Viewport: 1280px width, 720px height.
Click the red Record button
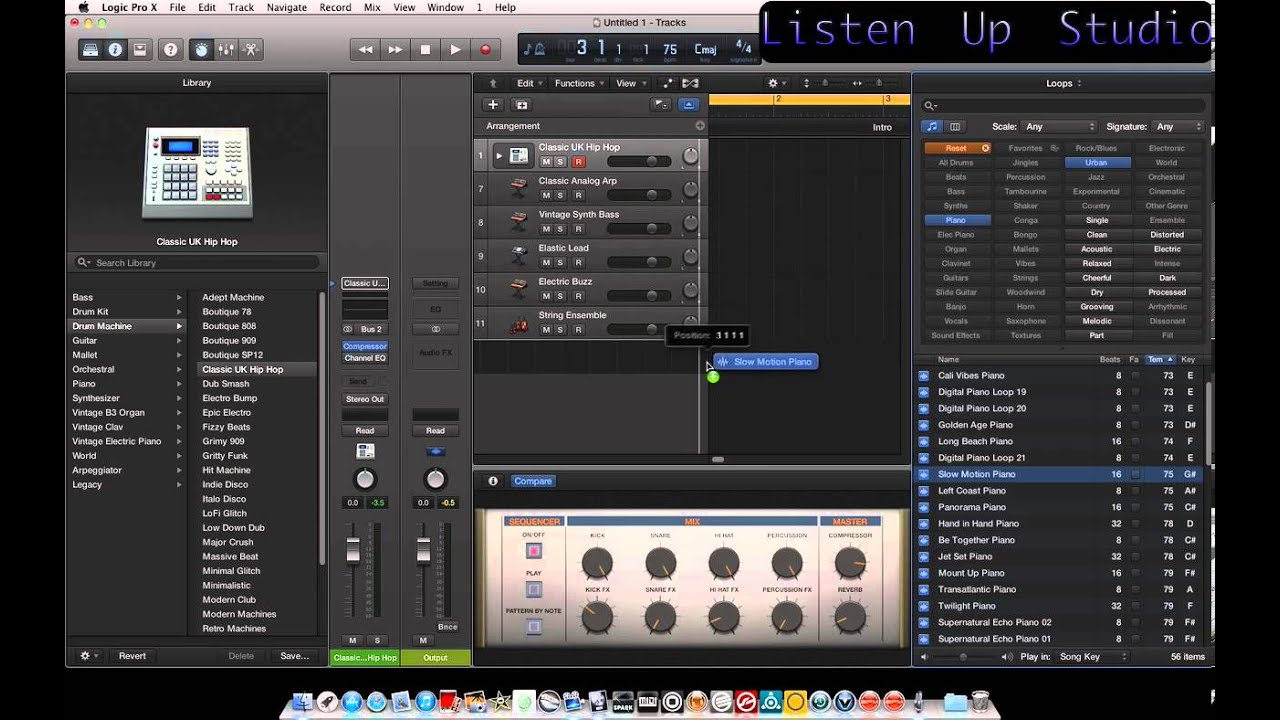click(486, 49)
